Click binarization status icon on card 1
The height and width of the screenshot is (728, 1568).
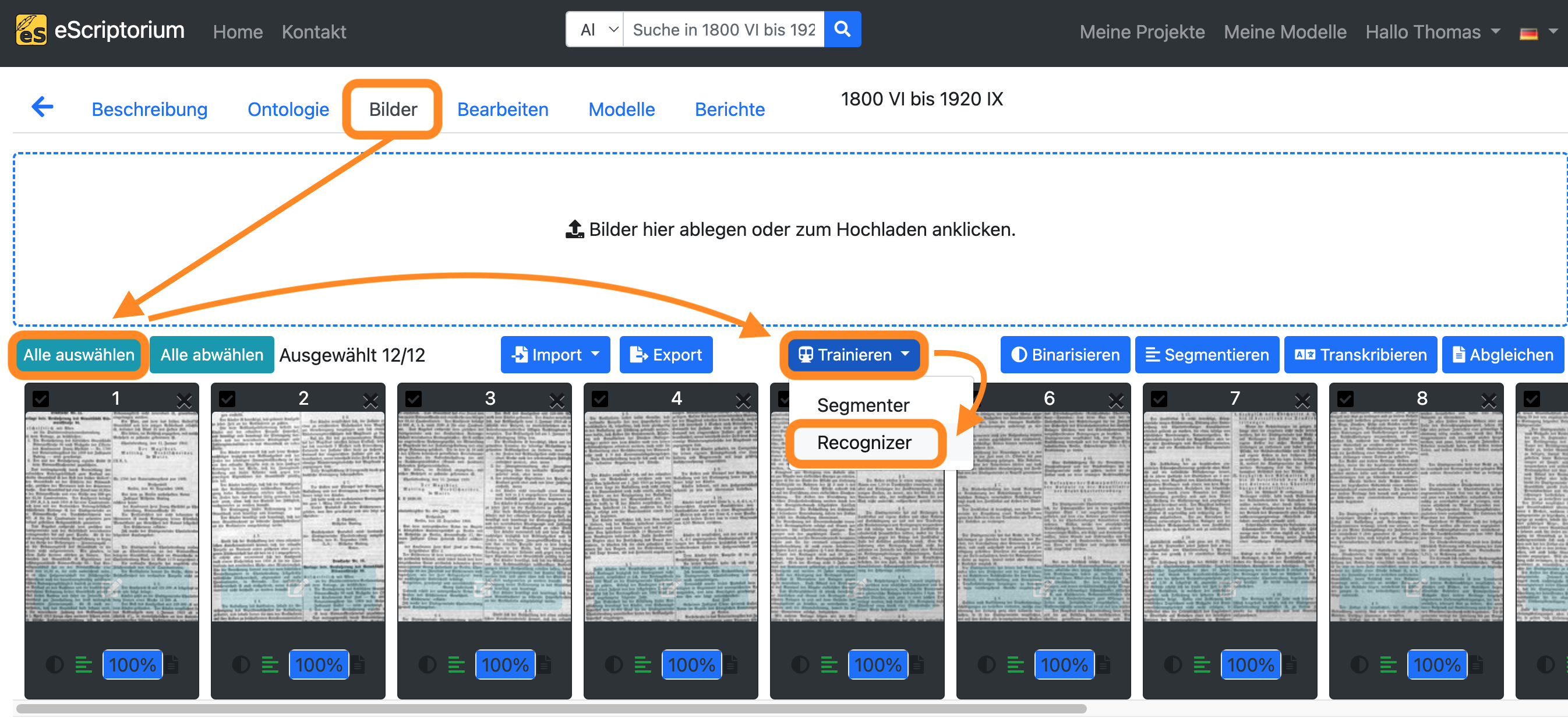pyautogui.click(x=54, y=665)
